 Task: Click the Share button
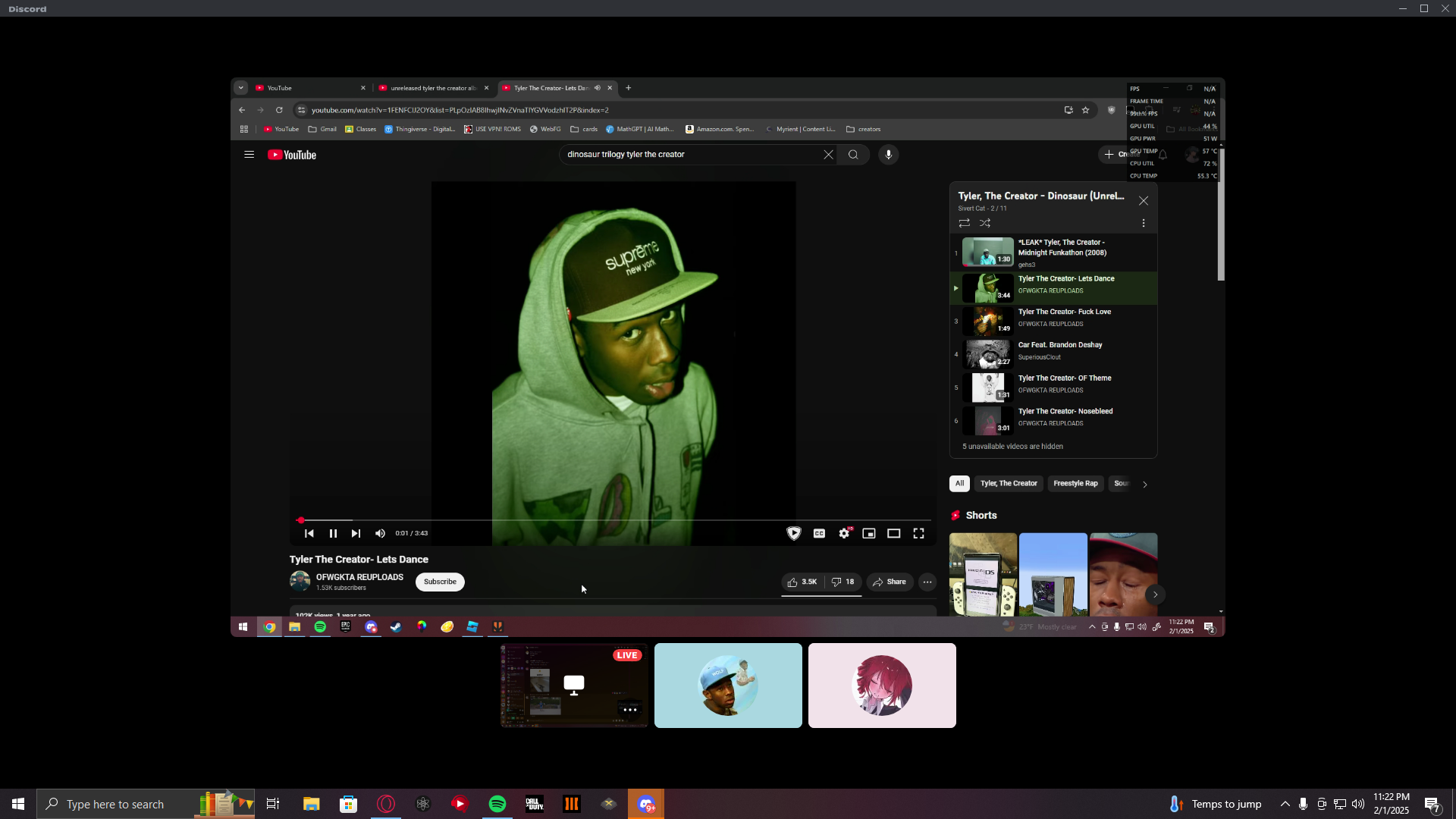point(890,582)
